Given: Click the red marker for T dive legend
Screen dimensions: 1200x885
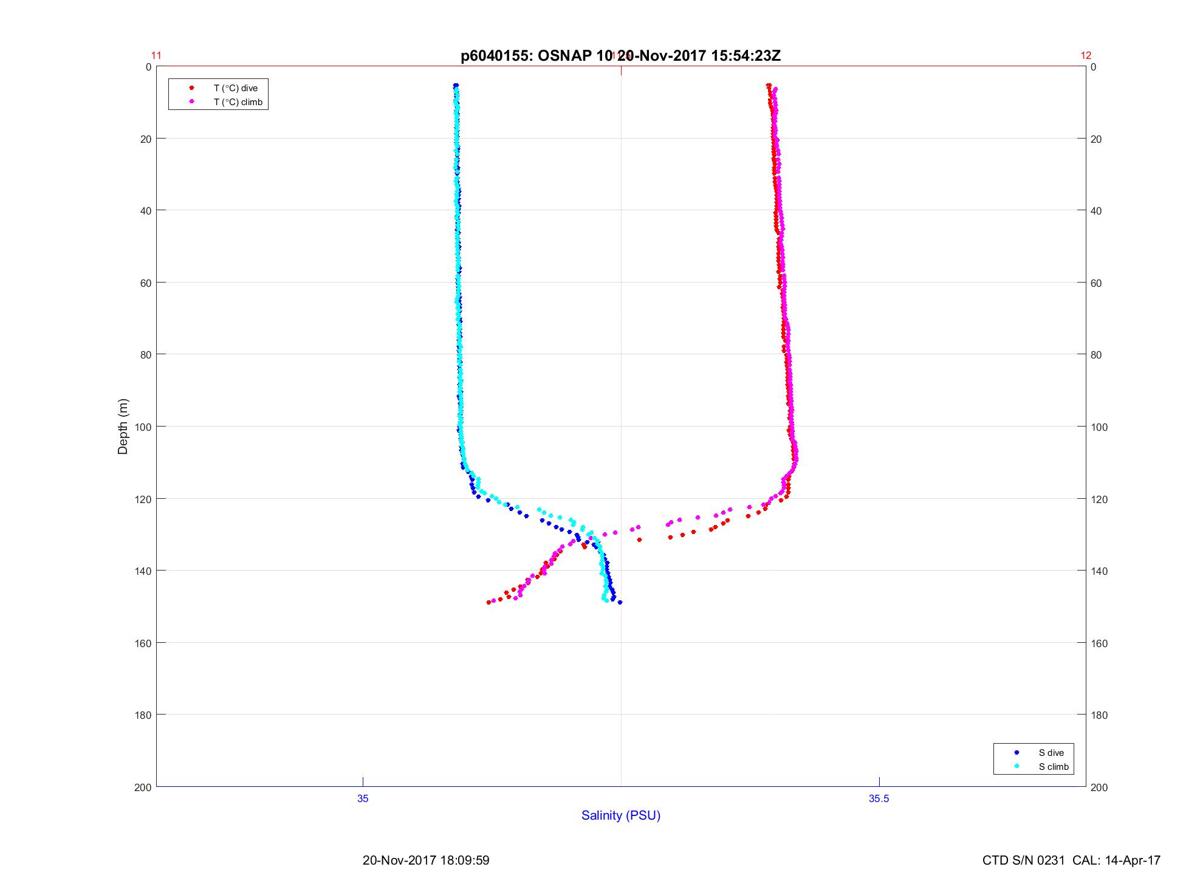Looking at the screenshot, I should click(190, 88).
